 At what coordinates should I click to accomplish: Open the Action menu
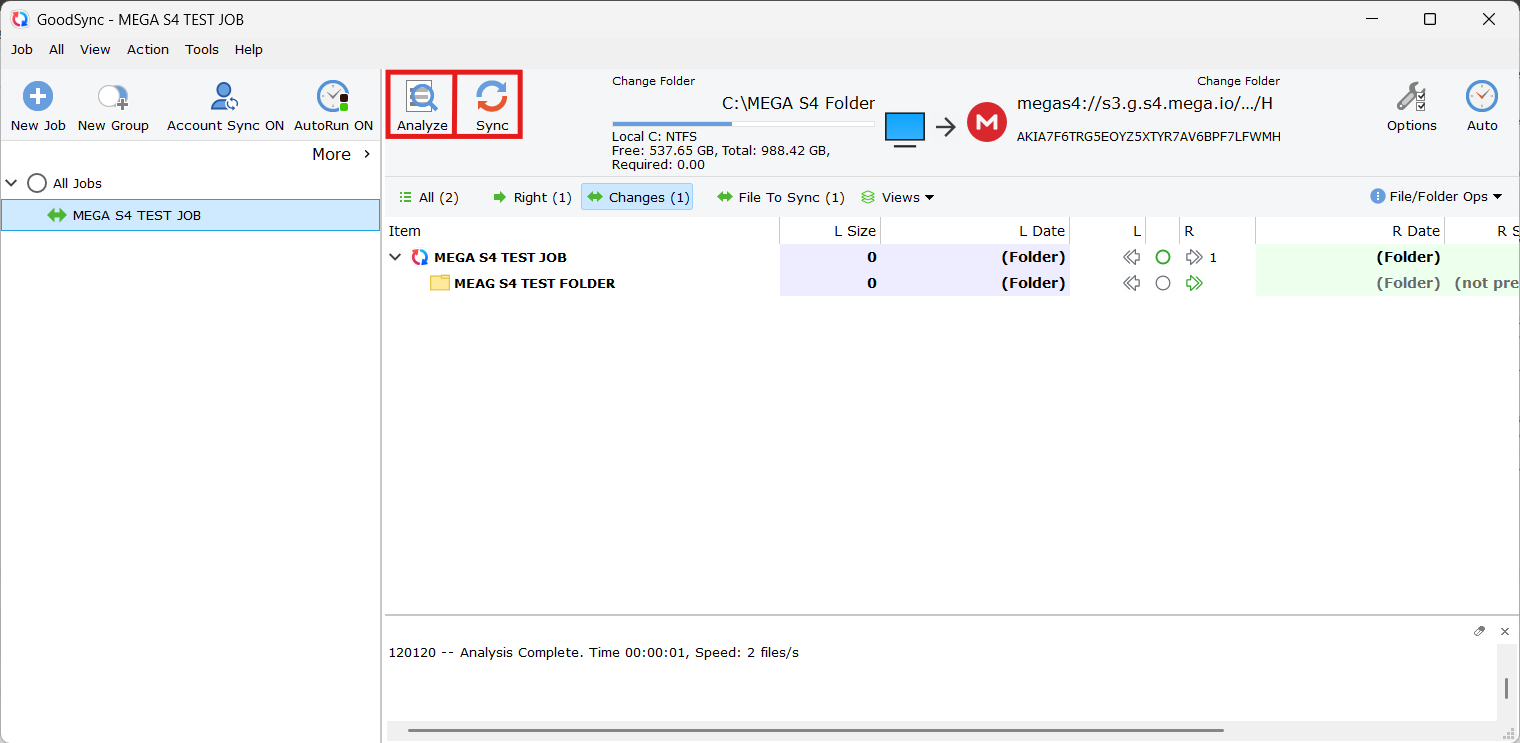(148, 49)
